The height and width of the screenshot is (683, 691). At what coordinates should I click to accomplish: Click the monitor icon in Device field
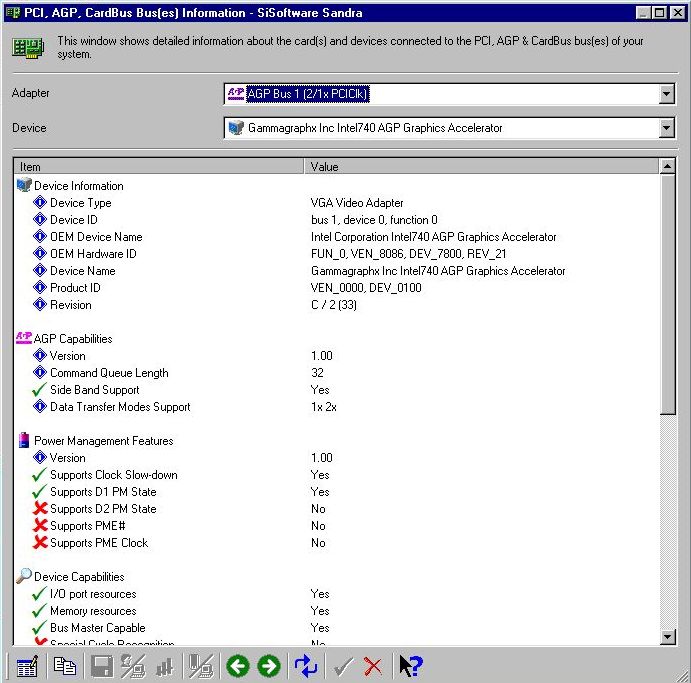236,128
